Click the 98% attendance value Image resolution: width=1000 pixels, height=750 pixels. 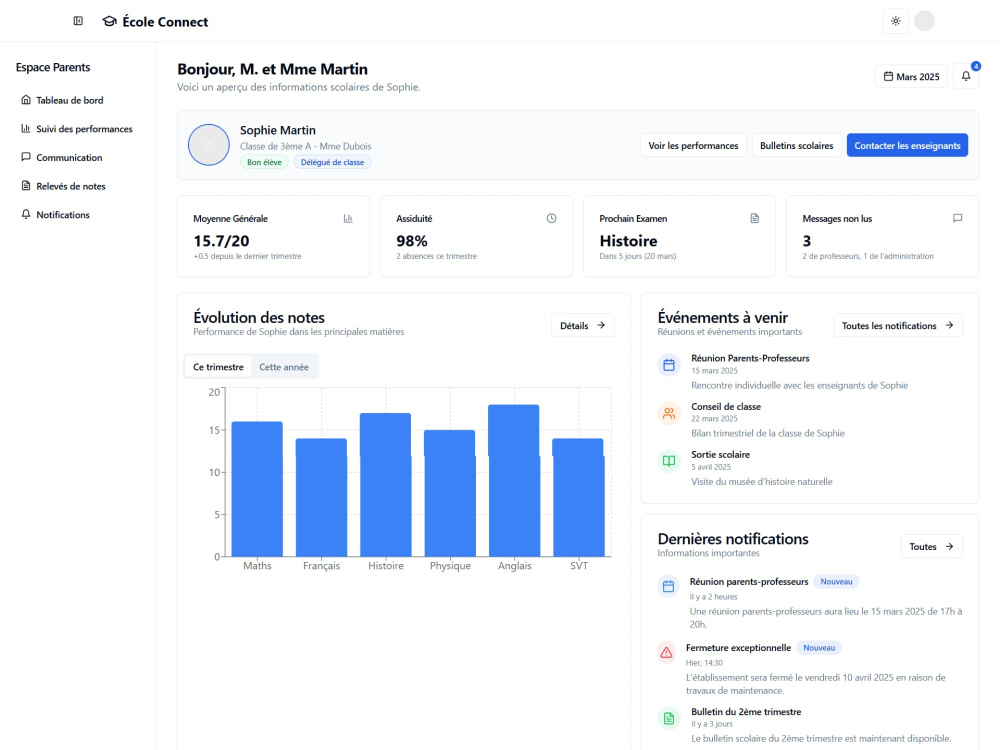[x=412, y=241]
